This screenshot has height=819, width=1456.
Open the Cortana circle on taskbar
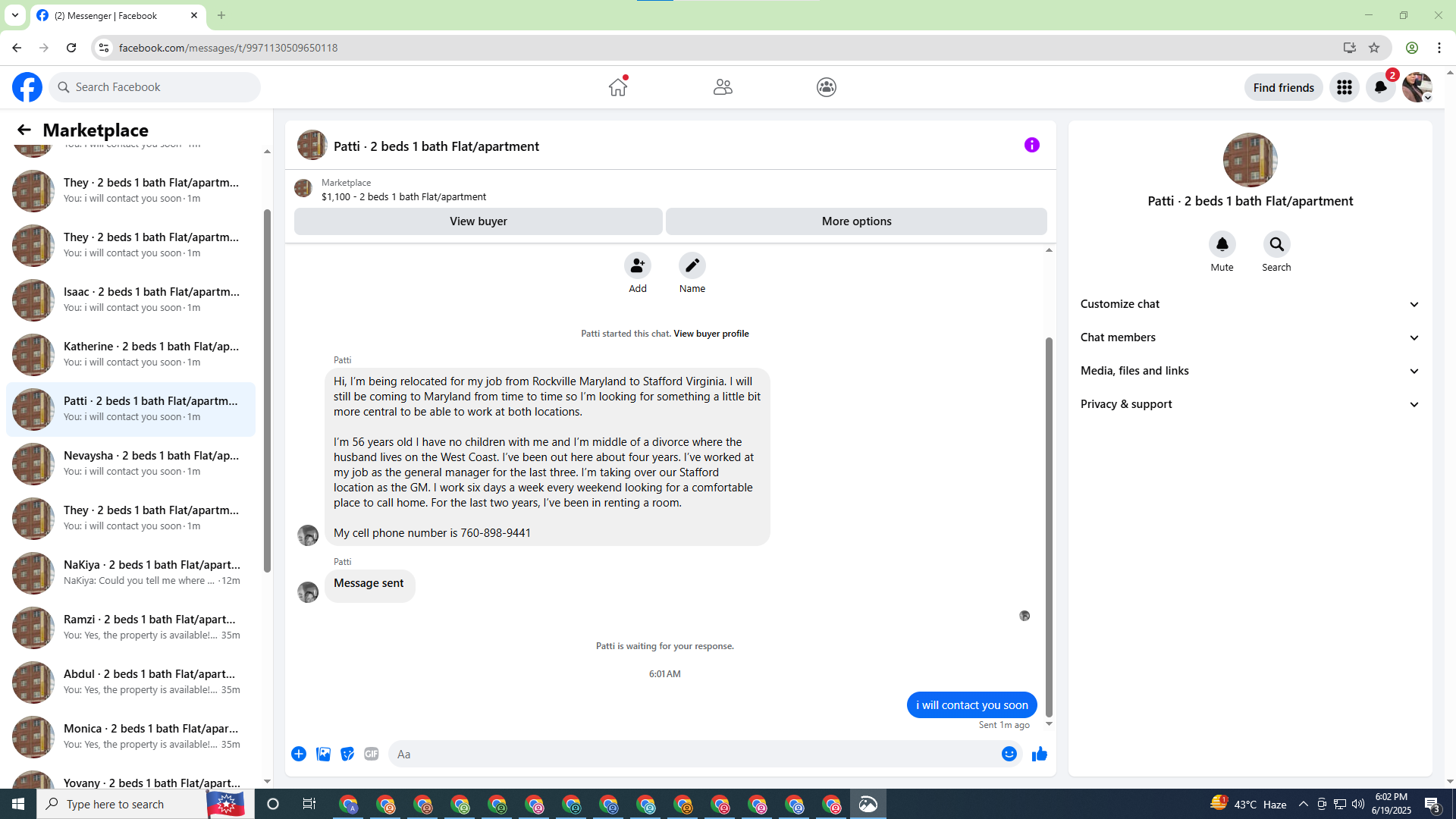coord(273,804)
